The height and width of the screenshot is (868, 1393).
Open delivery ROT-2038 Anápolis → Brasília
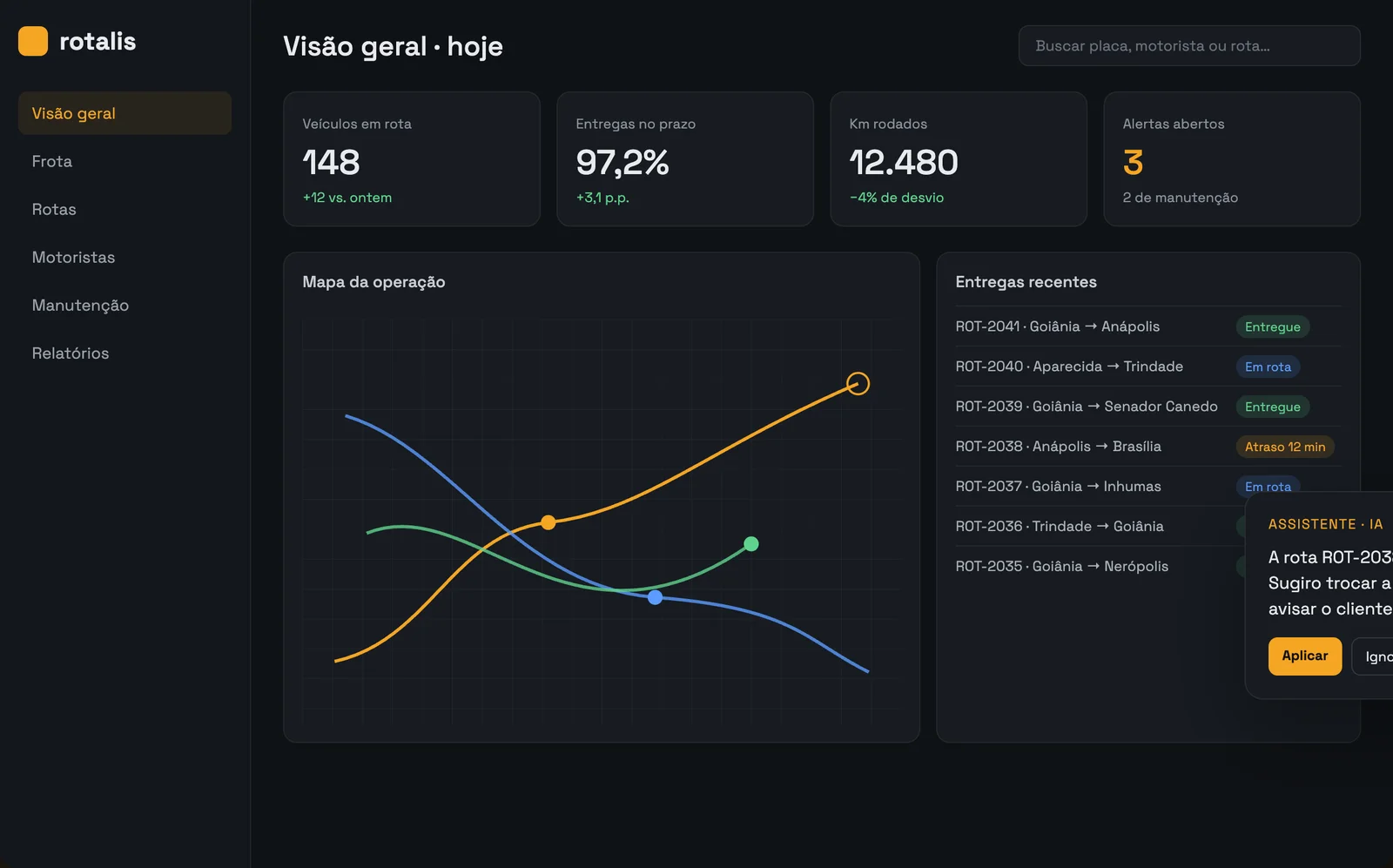[1148, 447]
